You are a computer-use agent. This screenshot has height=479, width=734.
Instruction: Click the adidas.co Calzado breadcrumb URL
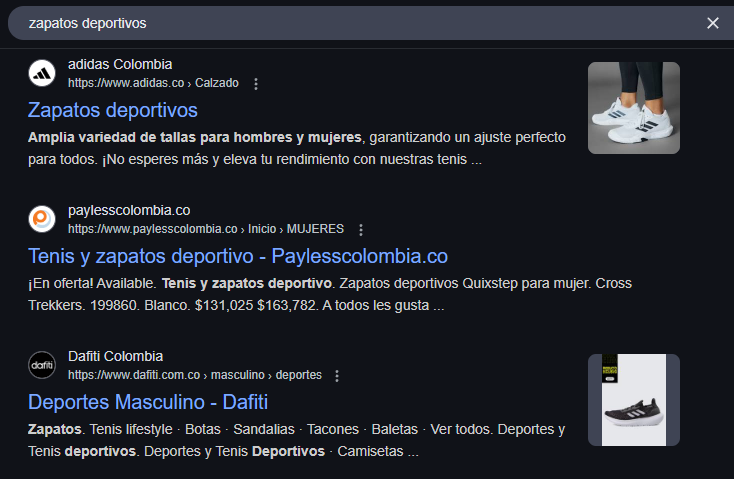tap(153, 83)
